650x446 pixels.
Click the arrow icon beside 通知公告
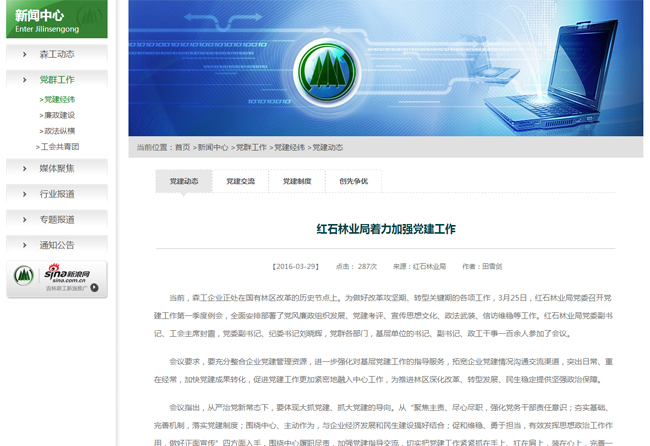[x=24, y=245]
